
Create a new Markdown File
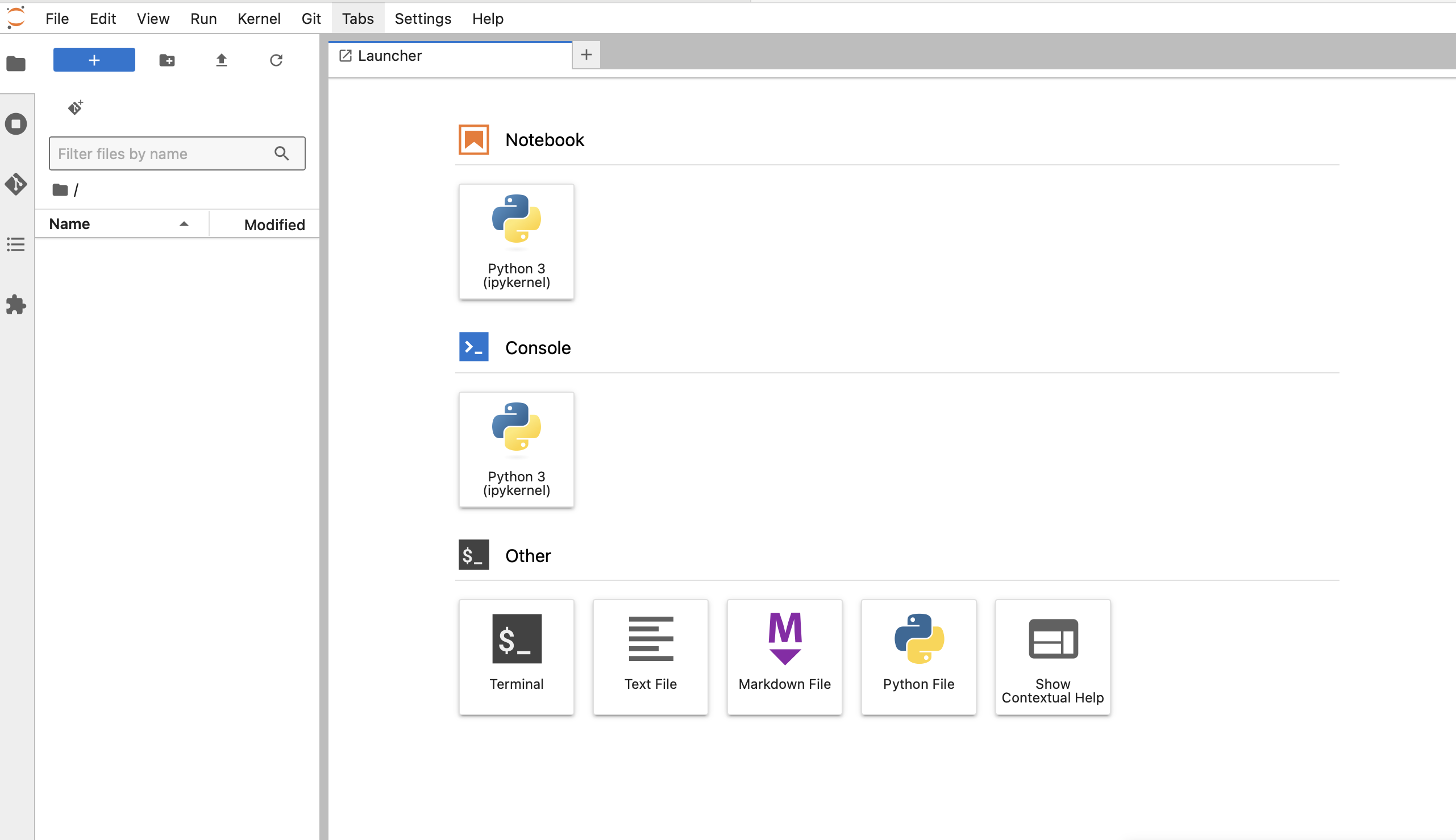tap(784, 657)
